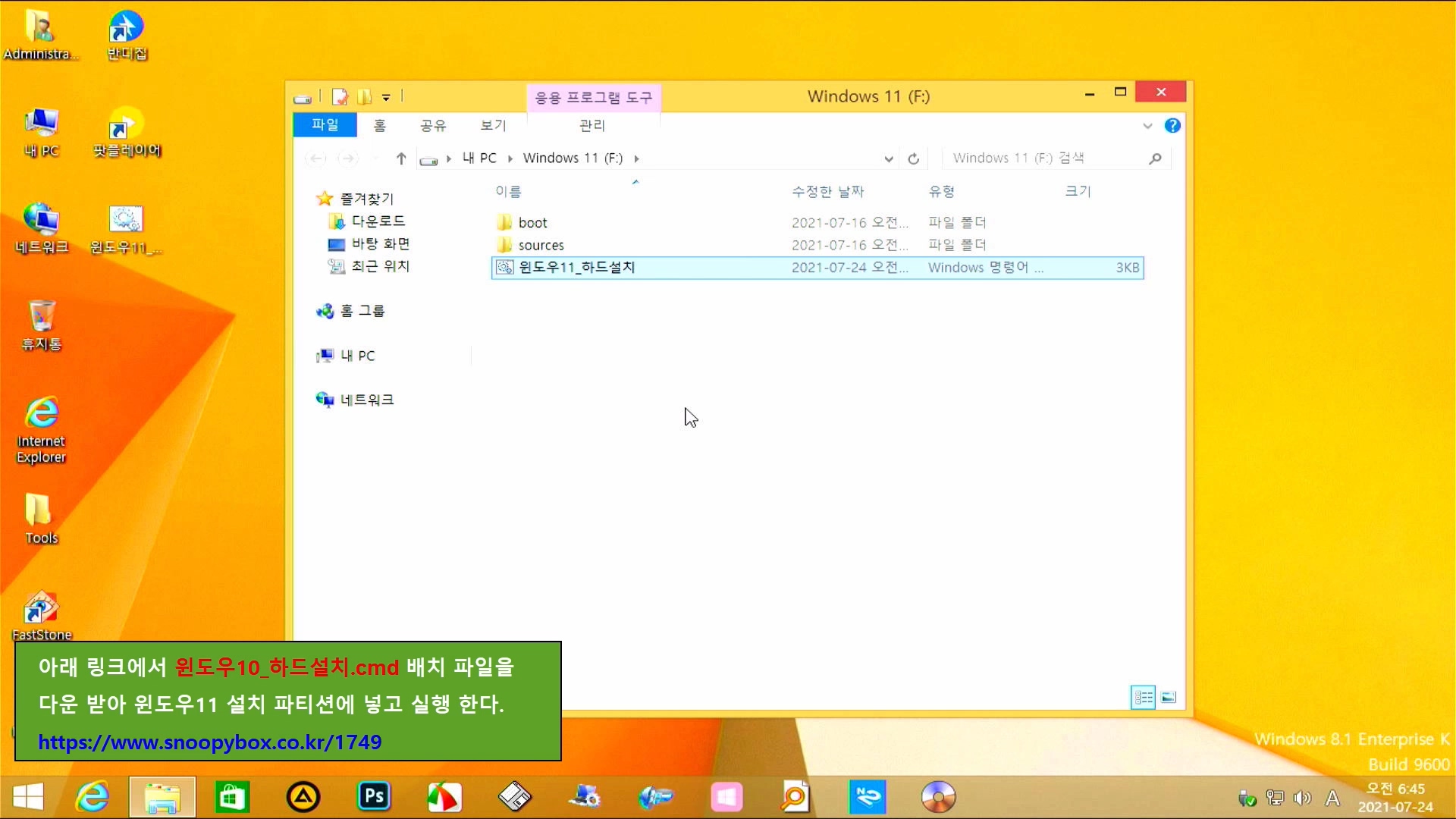This screenshot has width=1456, height=819.
Task: Click 내 PC in the breadcrumb path
Action: [479, 158]
